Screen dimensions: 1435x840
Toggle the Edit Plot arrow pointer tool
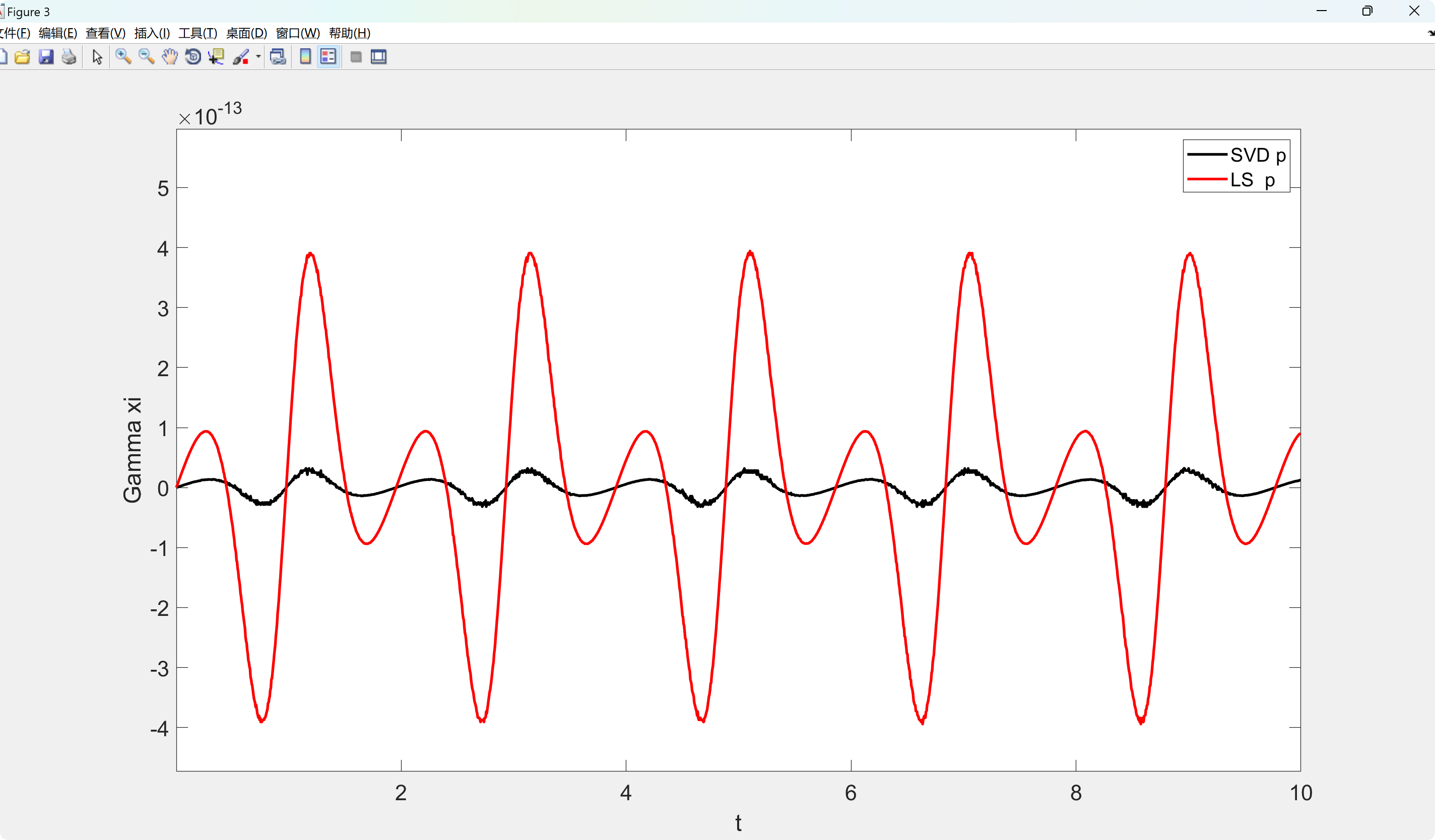click(x=97, y=57)
